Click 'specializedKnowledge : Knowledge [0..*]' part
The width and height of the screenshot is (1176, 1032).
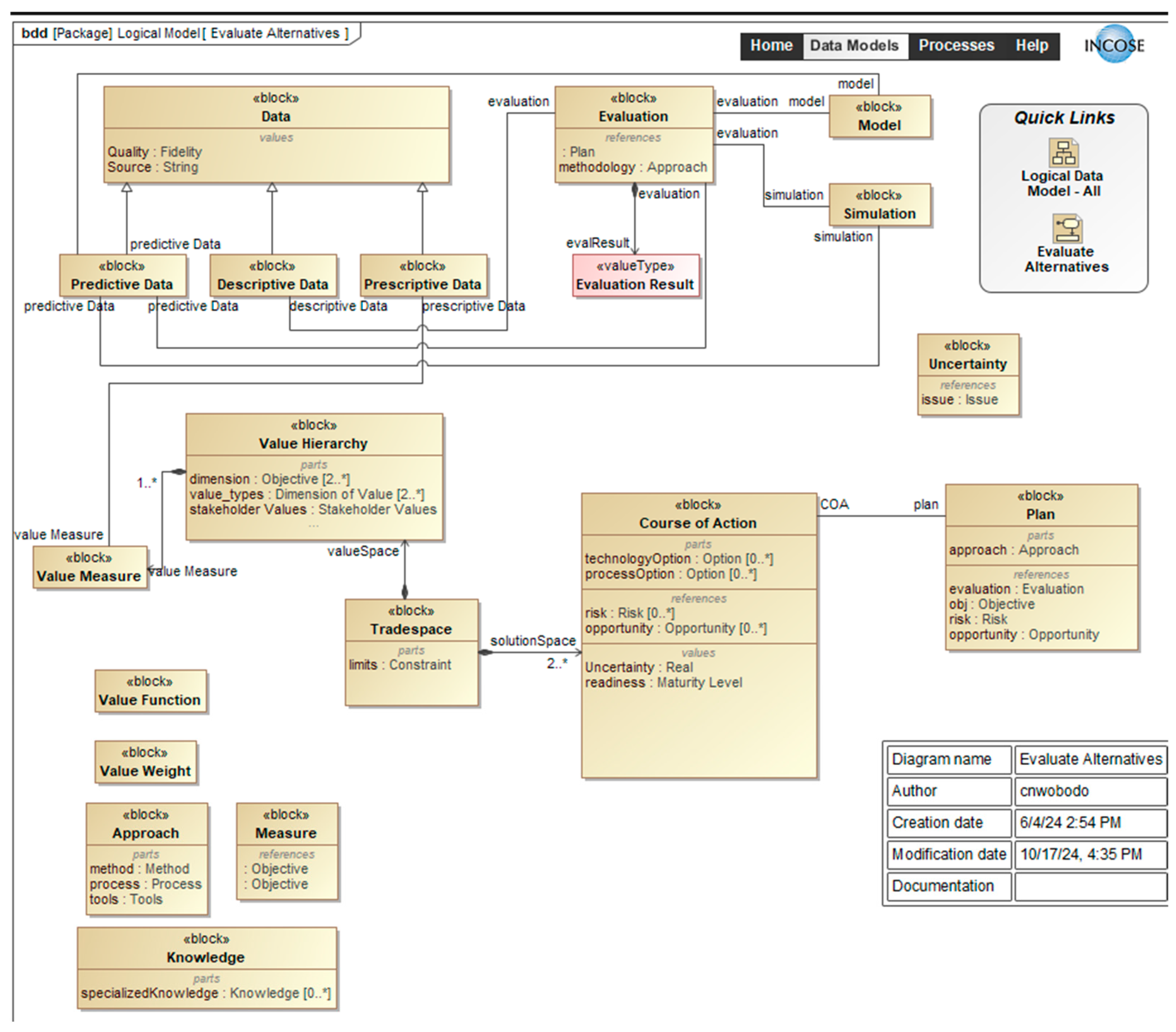(206, 993)
